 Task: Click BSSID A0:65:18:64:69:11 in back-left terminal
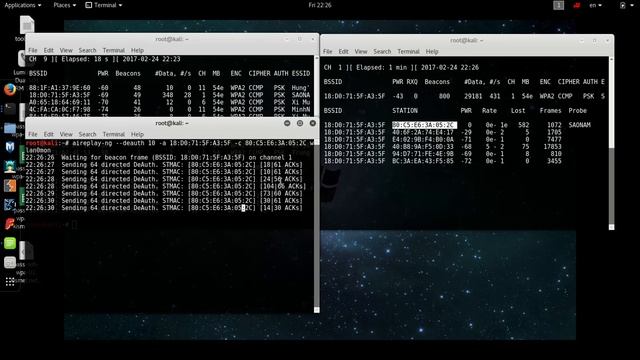click(x=60, y=102)
